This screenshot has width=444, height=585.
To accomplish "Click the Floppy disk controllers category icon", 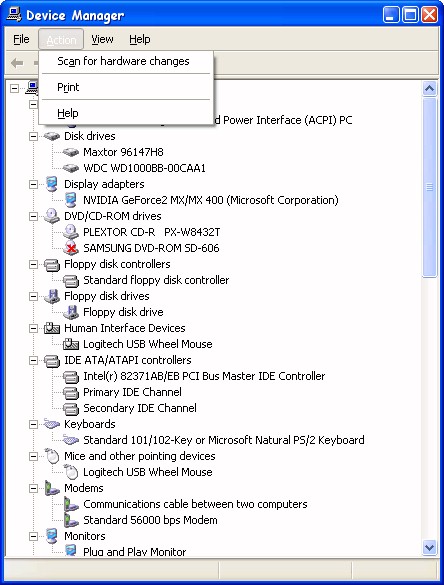I will point(51,265).
